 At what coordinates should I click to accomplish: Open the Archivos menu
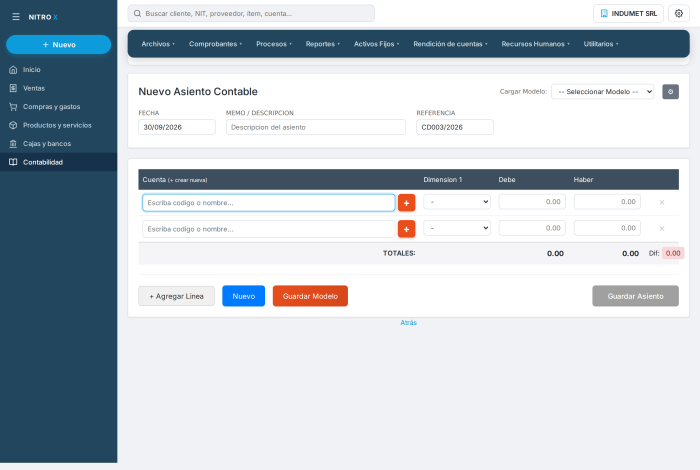click(x=158, y=44)
